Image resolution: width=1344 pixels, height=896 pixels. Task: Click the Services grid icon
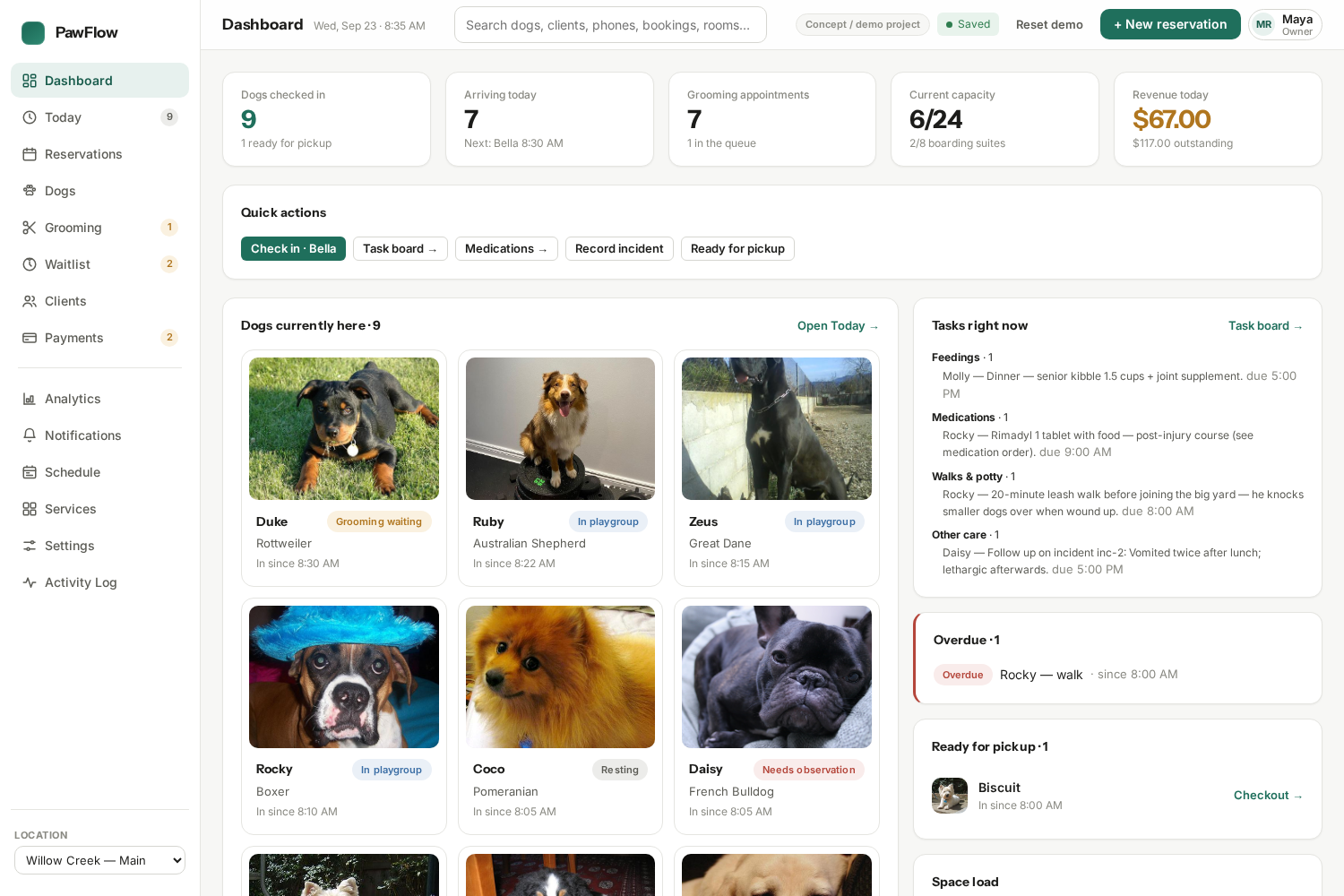[30, 509]
